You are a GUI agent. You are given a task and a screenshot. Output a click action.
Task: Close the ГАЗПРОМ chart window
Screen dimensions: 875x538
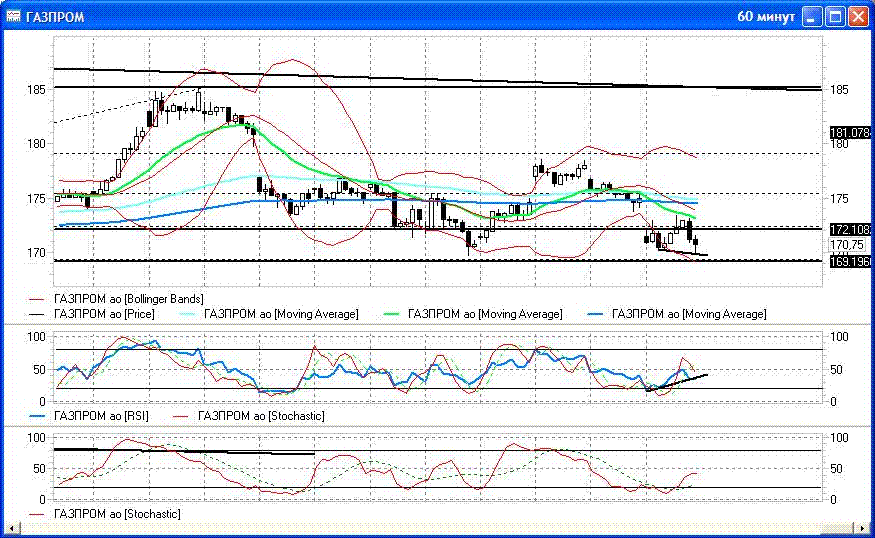858,17
